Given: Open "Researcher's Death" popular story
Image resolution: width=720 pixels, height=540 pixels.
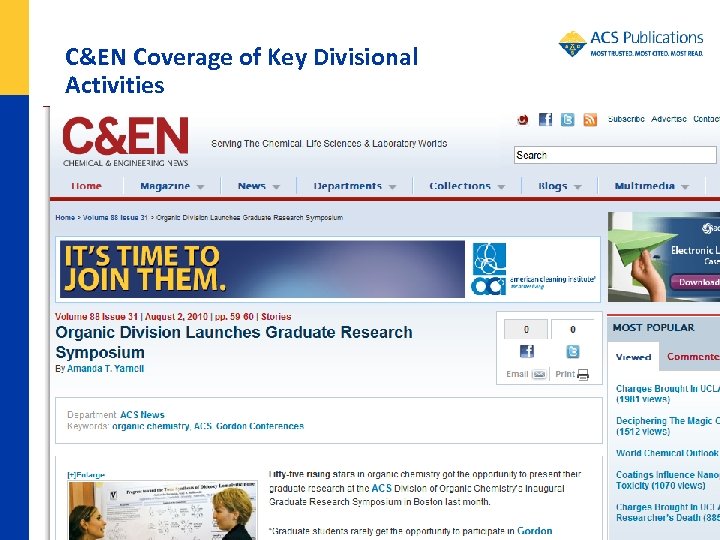Looking at the screenshot, I should click(668, 512).
